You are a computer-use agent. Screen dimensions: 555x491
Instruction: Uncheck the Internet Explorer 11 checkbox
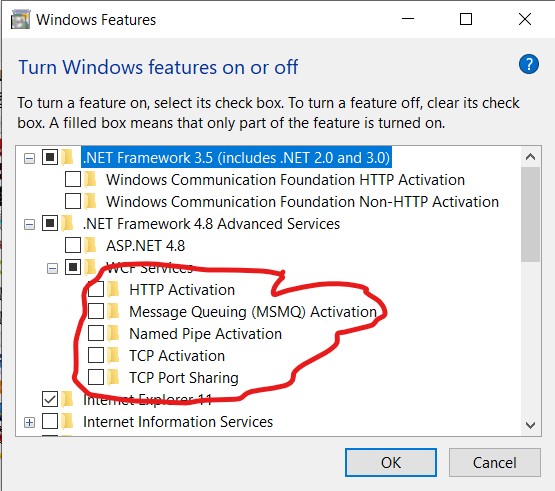(x=50, y=399)
